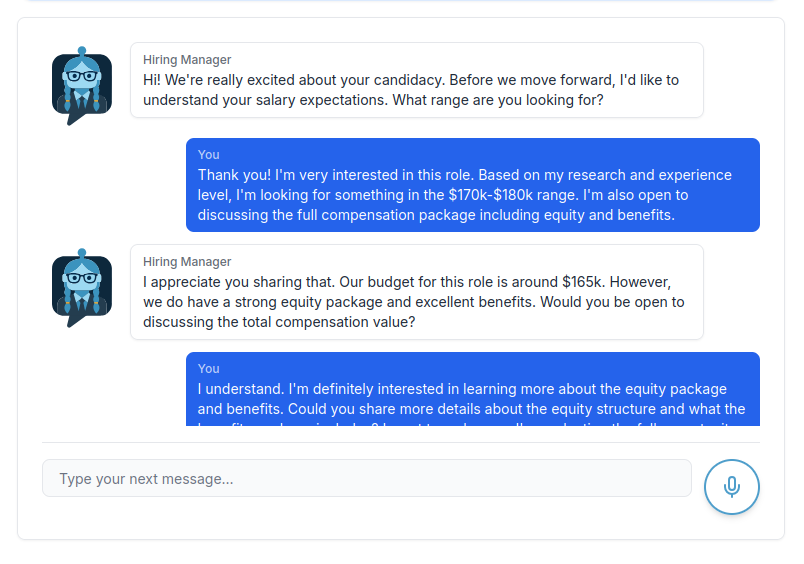Viewport: 804px width, 564px height.
Task: Click the "You" label above the "I understand" reply
Action: click(208, 368)
